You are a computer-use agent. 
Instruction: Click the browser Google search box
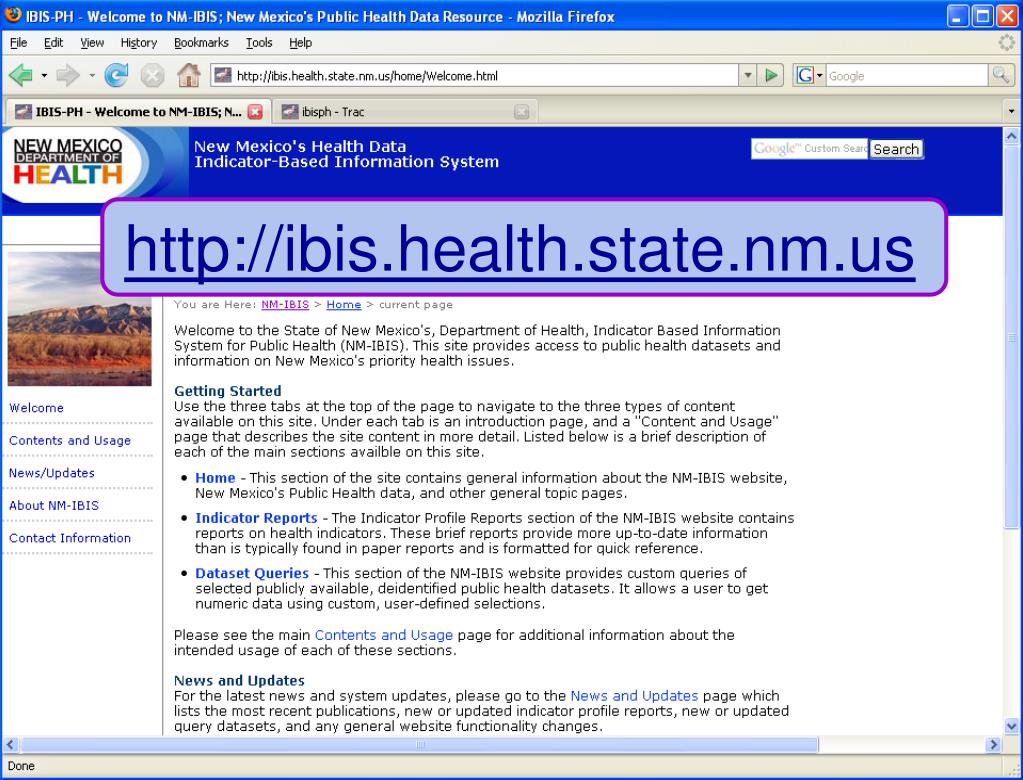click(907, 76)
